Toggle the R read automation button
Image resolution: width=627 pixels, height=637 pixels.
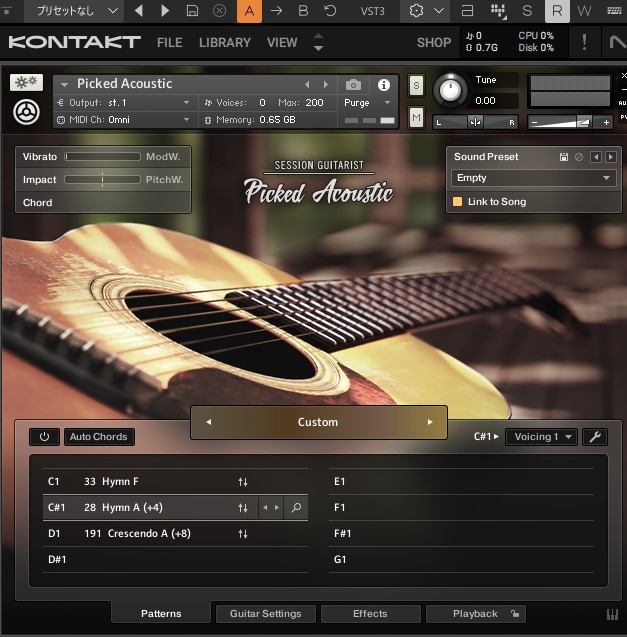pos(557,11)
